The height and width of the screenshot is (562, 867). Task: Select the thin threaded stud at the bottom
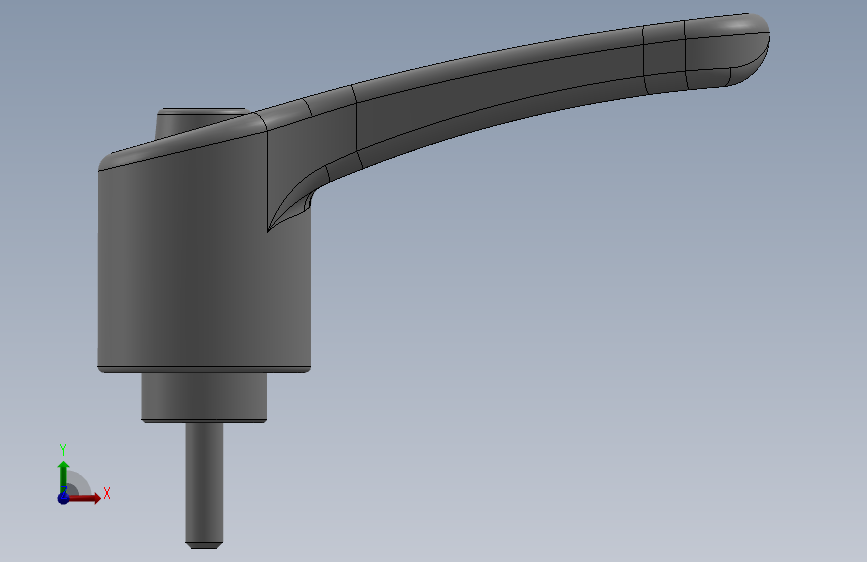coord(204,486)
